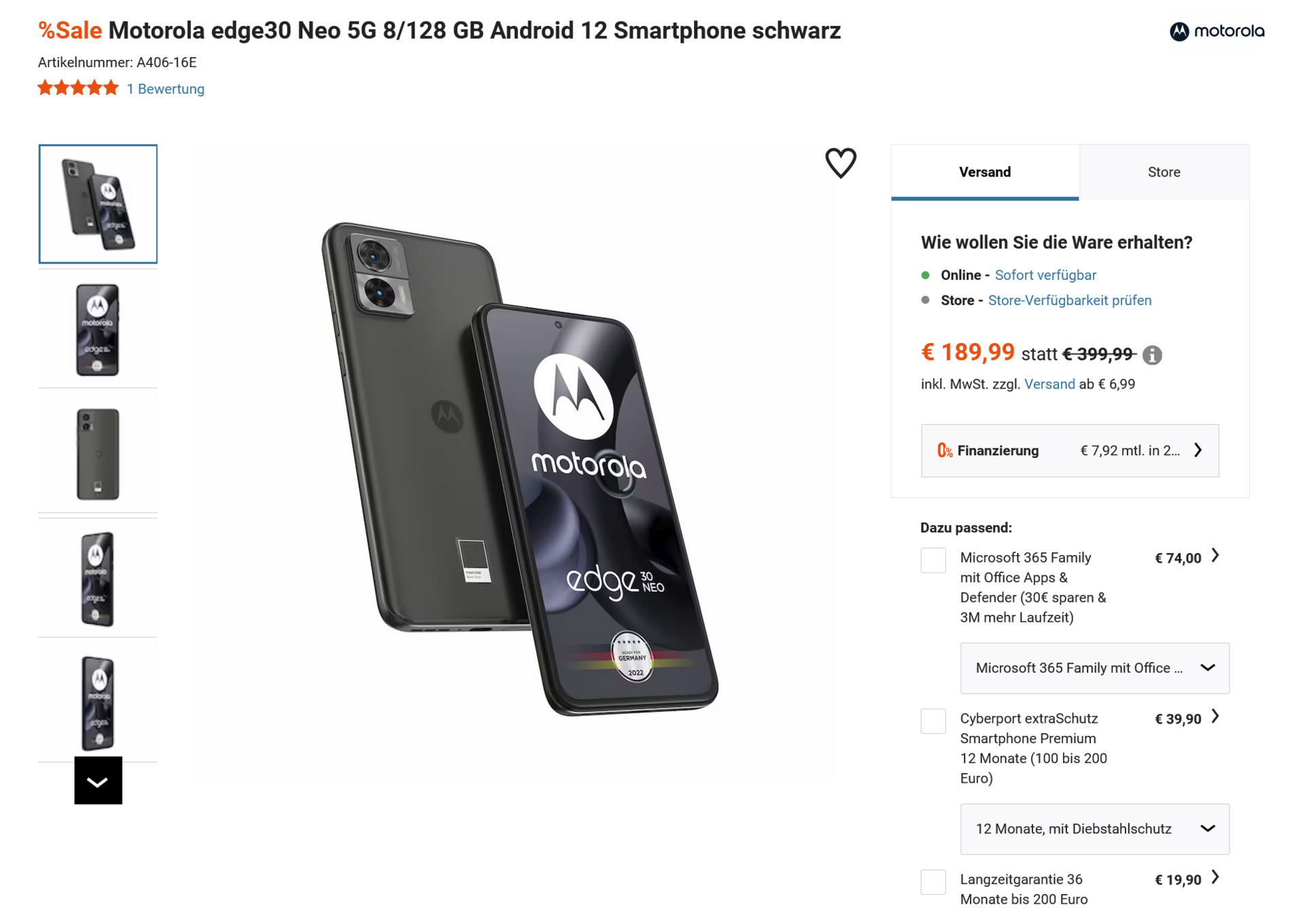Check the Microsoft 365 Family add-on box
The width and height of the screenshot is (1305, 924).
pyautogui.click(x=933, y=561)
